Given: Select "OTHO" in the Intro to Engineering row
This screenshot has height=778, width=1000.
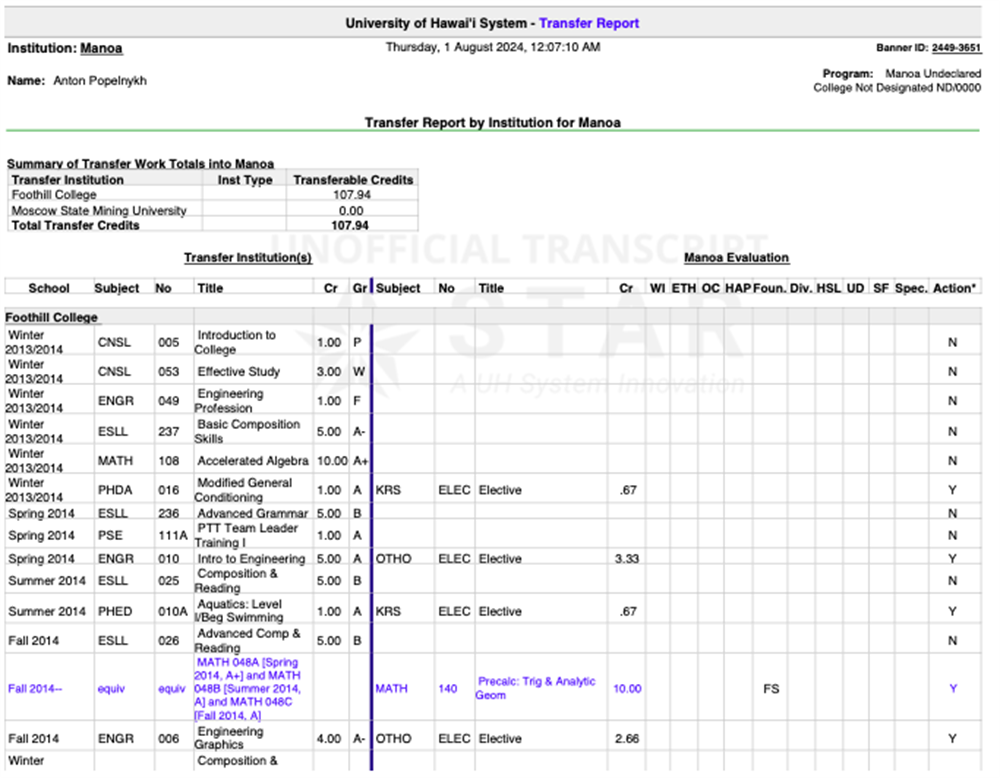Looking at the screenshot, I should 393,559.
